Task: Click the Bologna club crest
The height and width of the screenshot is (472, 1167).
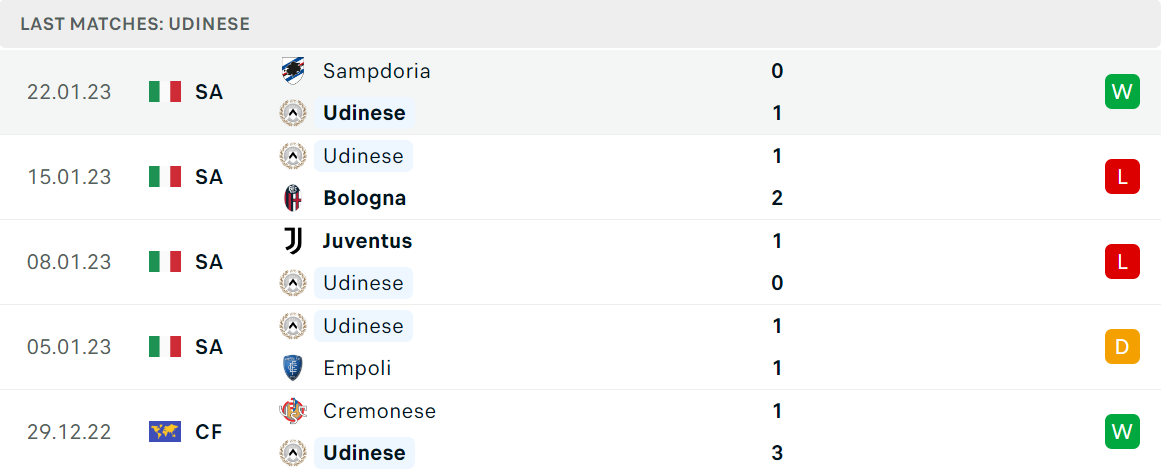Action: pos(292,198)
